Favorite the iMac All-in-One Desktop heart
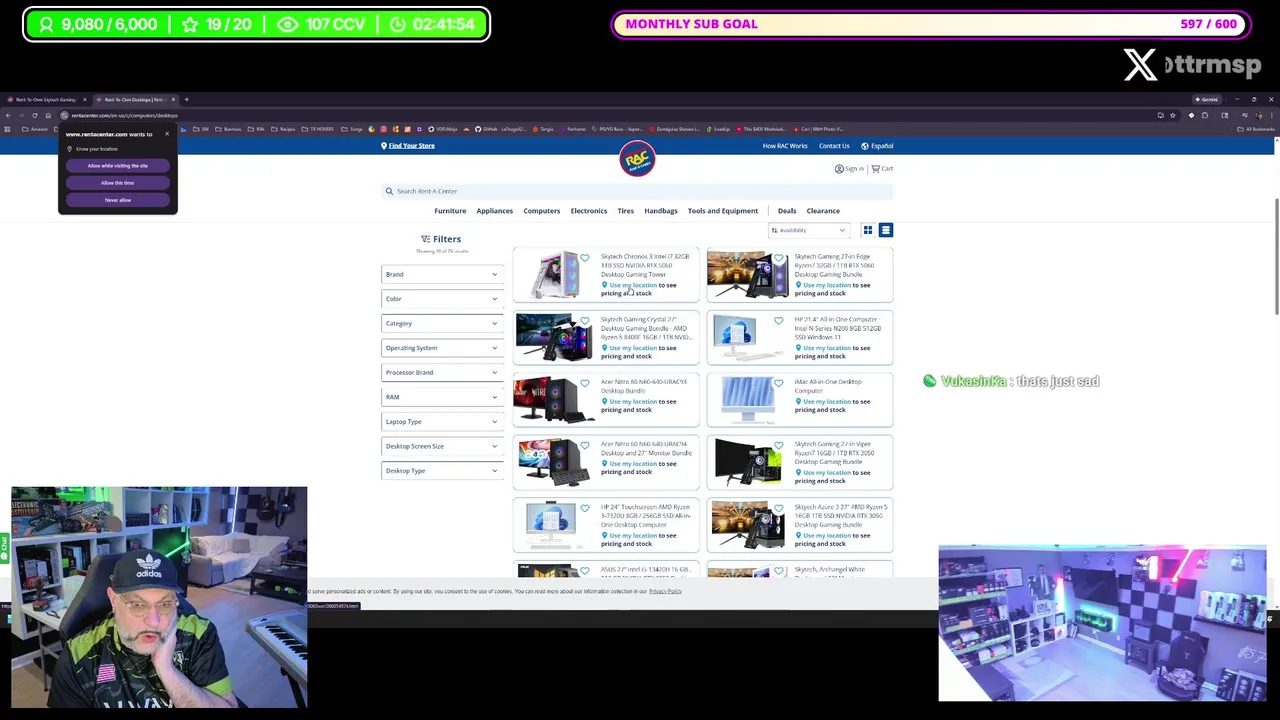 click(x=779, y=383)
